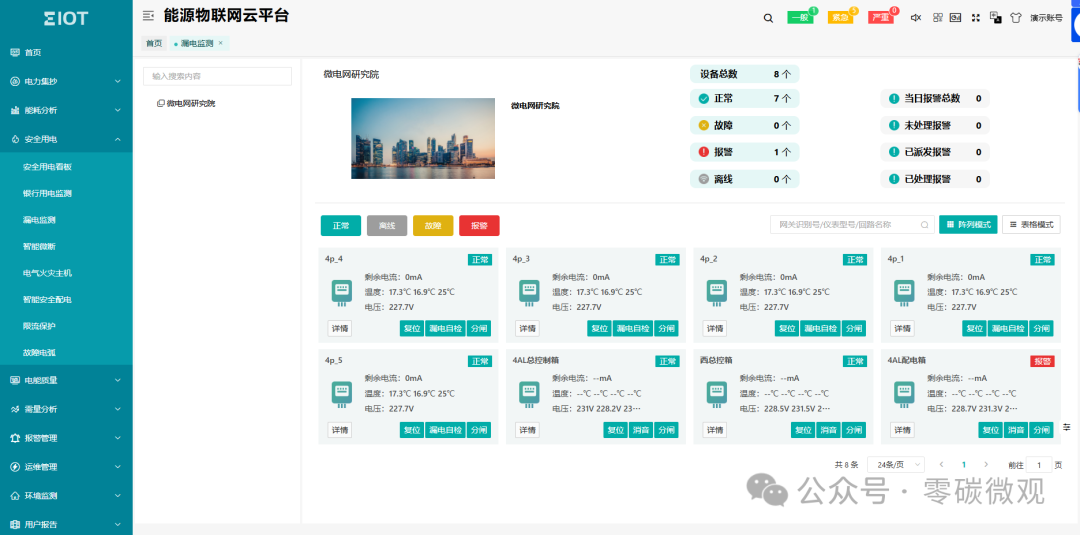Click the 未处理报警 count row
The image size is (1080, 535).
935,125
